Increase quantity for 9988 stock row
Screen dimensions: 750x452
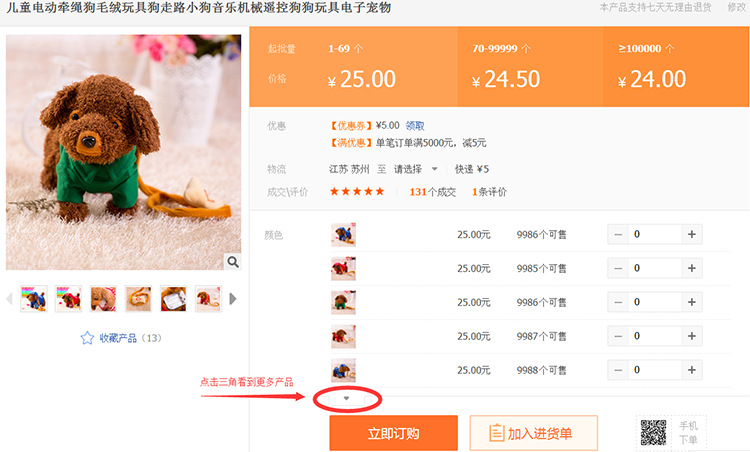tap(692, 370)
